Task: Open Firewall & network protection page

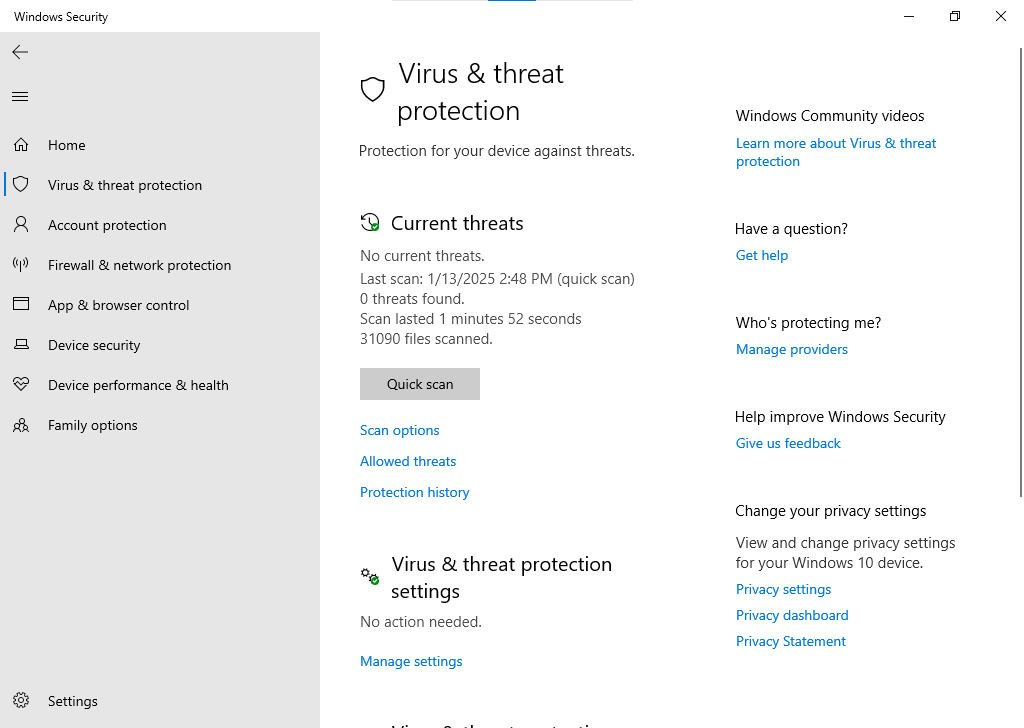Action: 139,265
